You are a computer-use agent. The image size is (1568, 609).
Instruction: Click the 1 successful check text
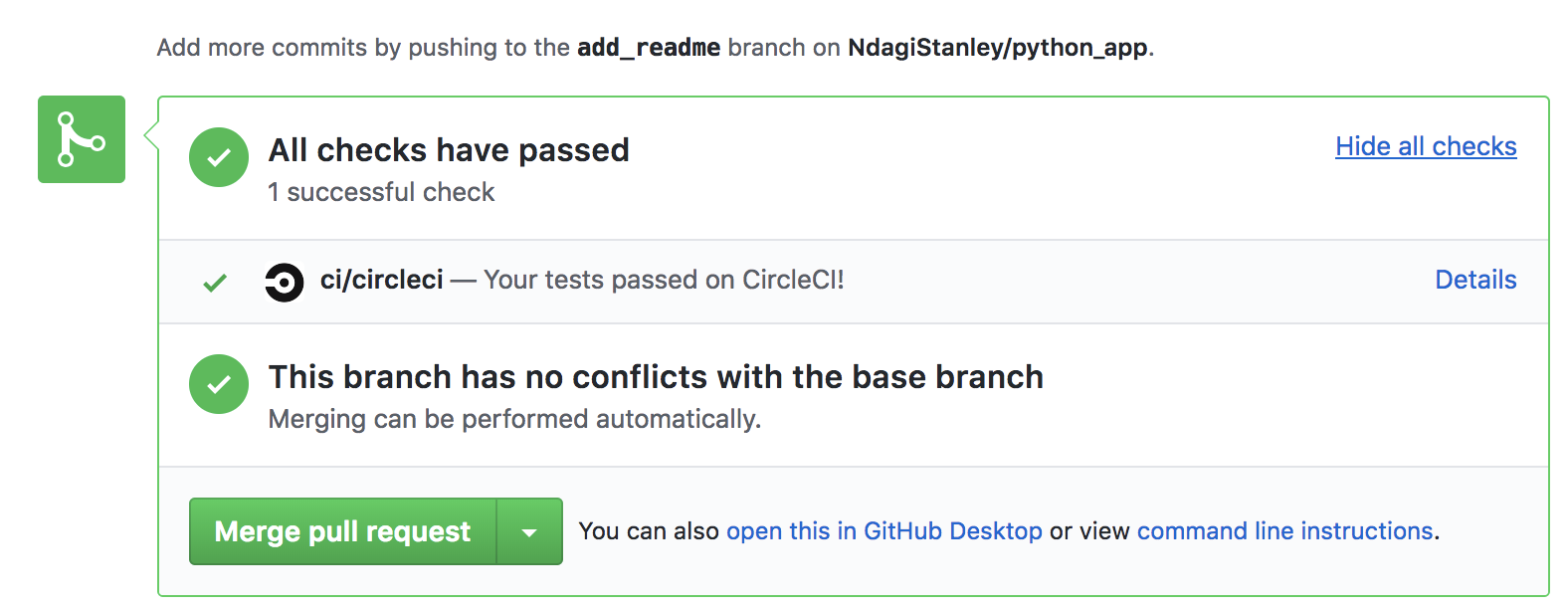381,192
